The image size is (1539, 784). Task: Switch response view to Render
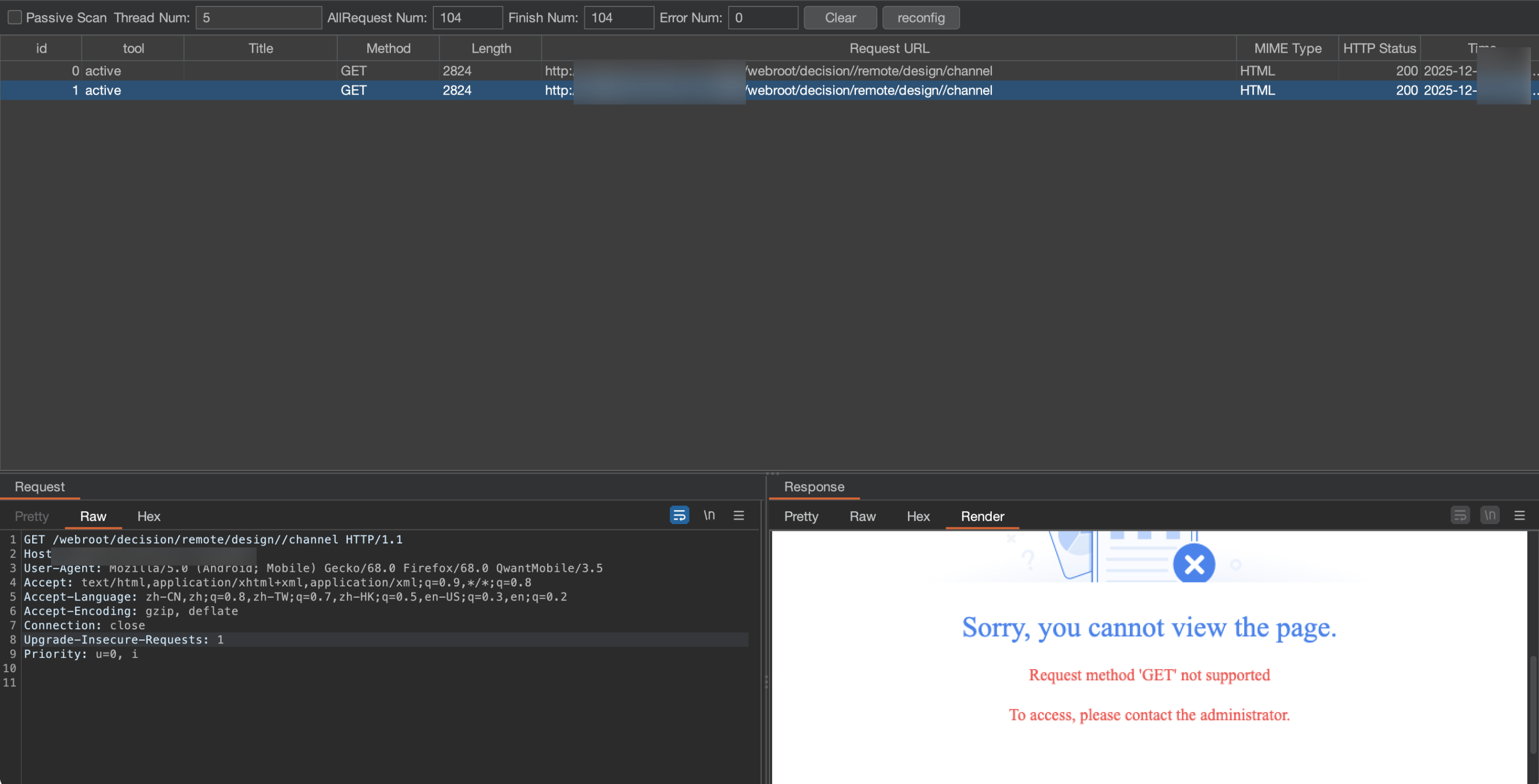[982, 516]
